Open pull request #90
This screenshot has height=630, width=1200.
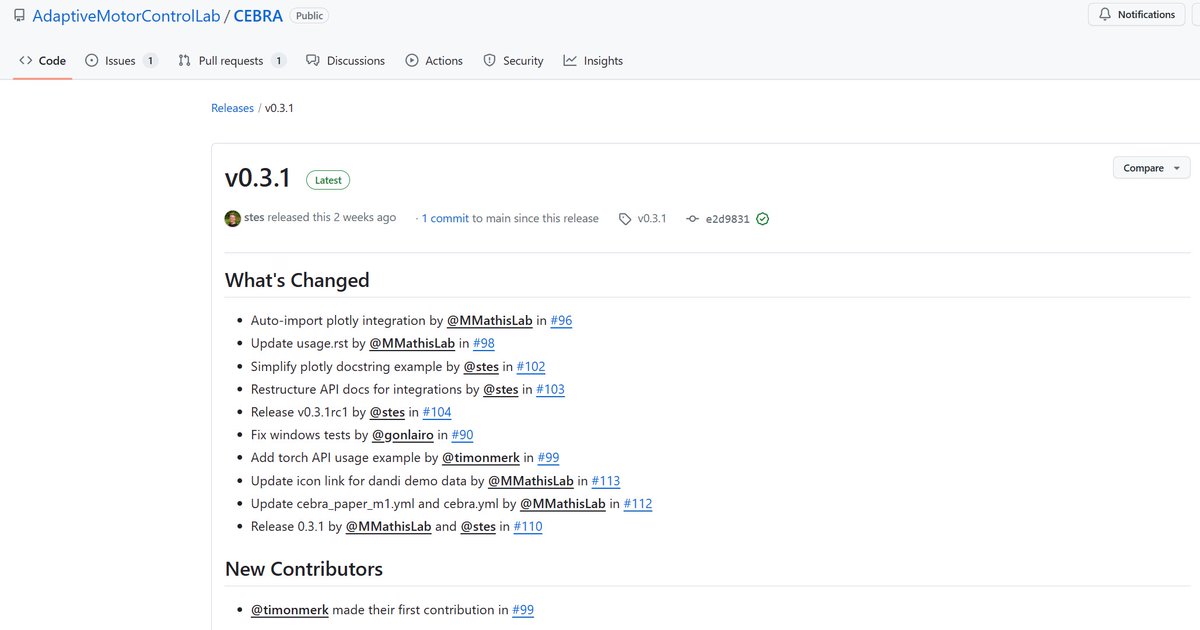[x=462, y=435]
